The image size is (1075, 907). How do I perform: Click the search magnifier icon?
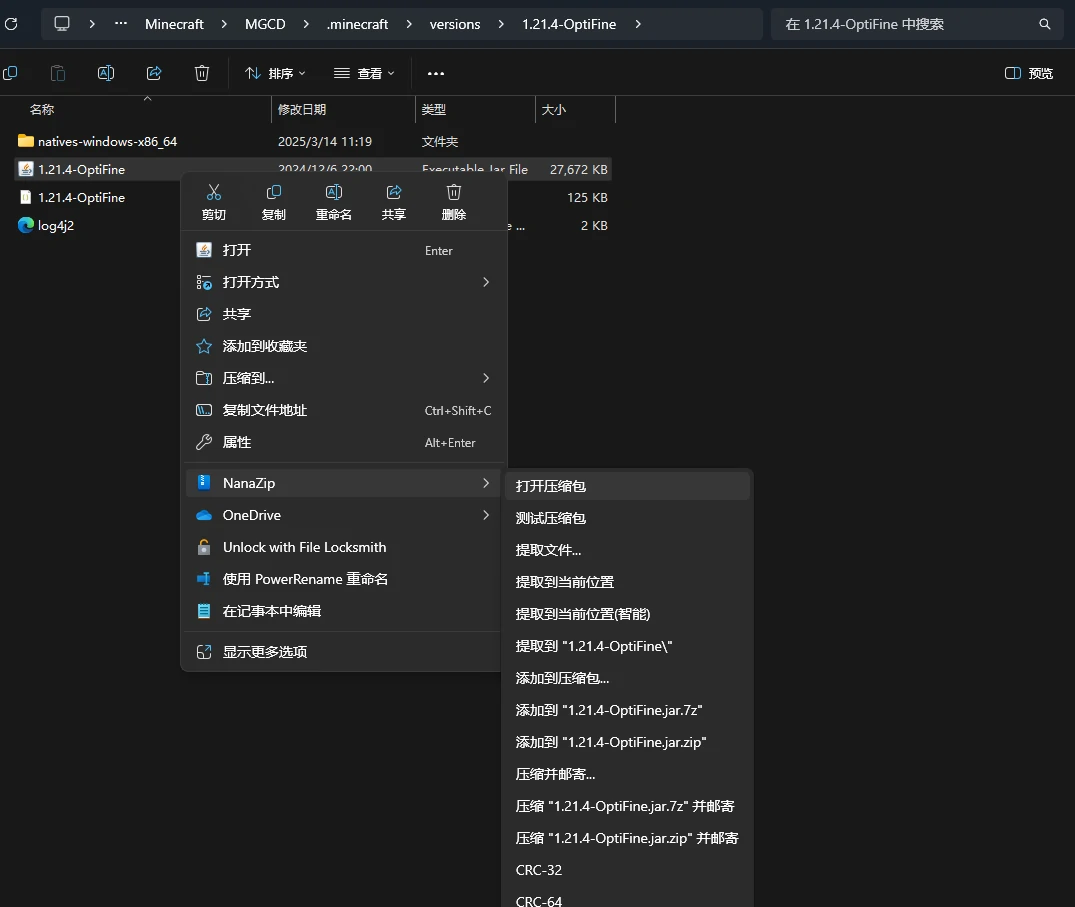[x=1045, y=24]
